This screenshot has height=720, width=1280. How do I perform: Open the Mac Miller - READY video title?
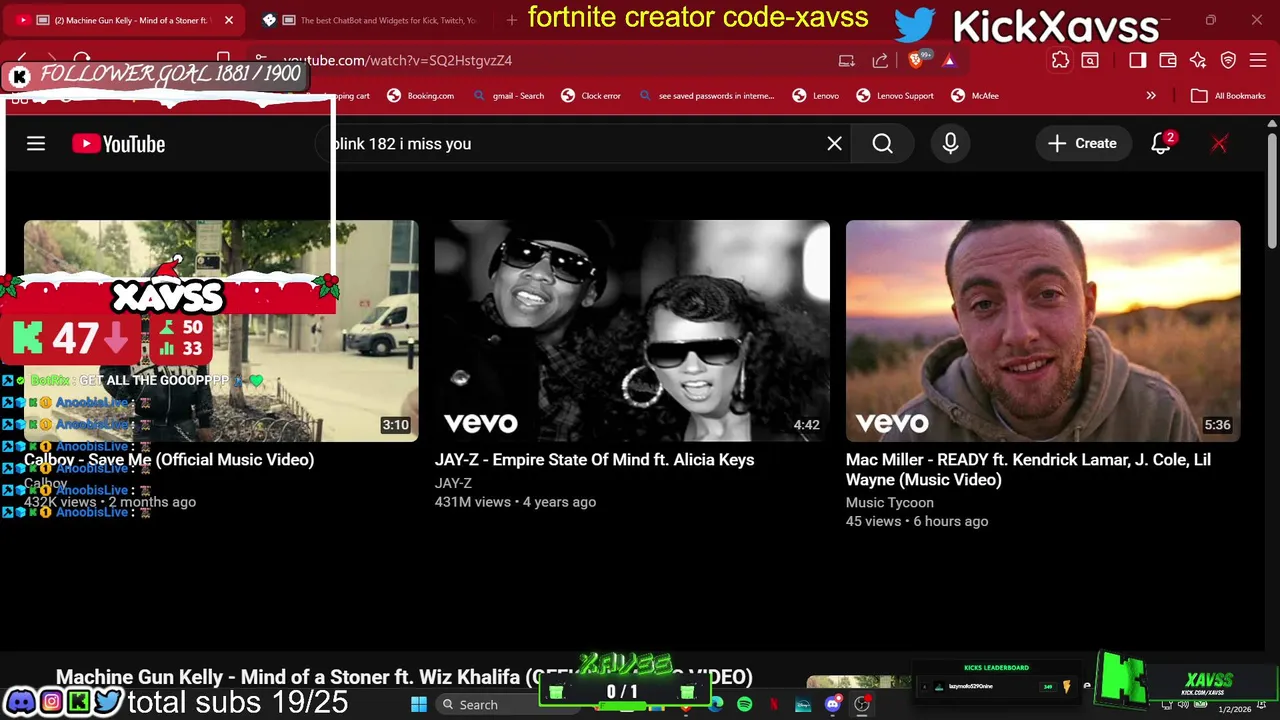click(1028, 470)
